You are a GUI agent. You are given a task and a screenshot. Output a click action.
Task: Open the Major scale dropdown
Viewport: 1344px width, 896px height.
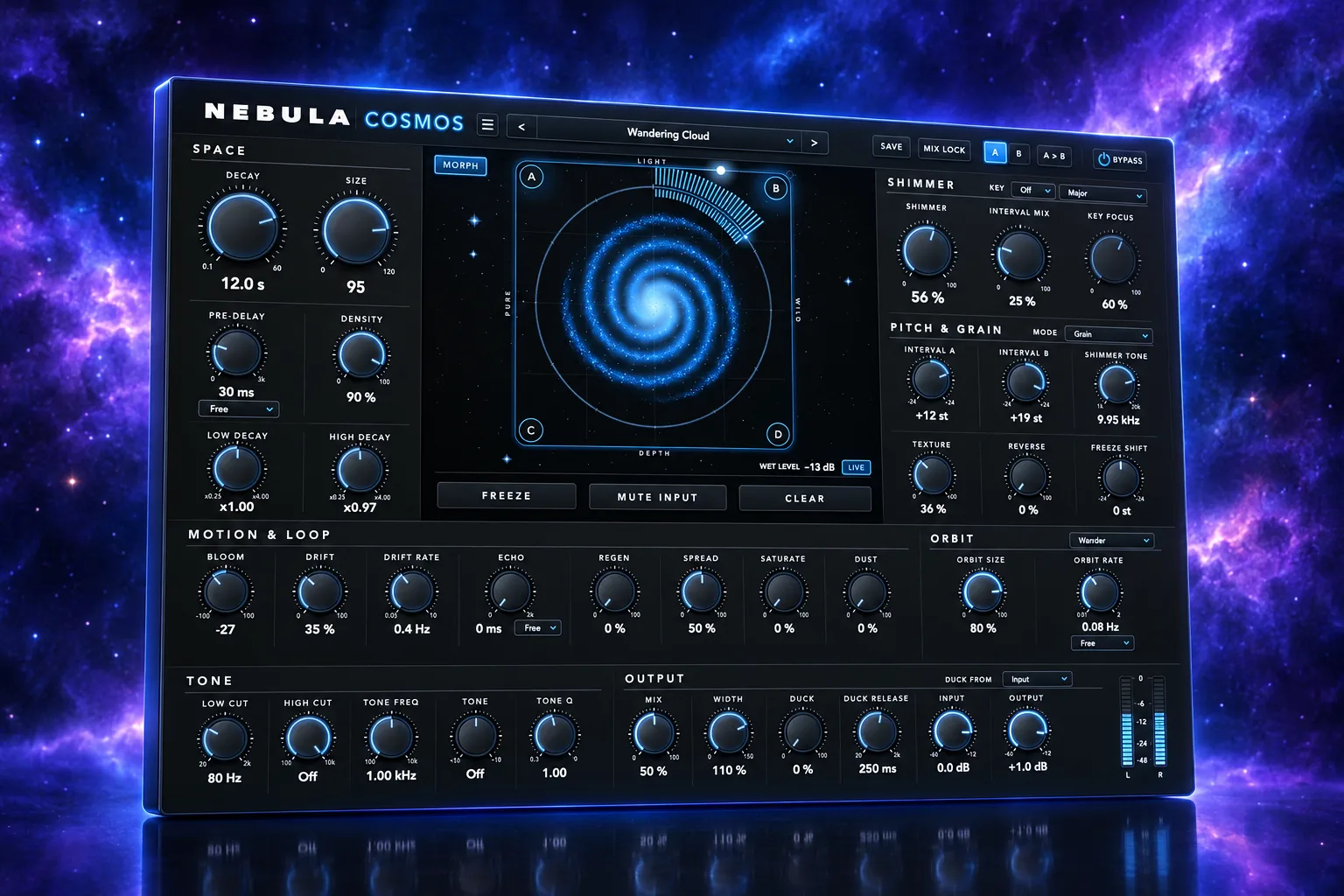point(1102,193)
